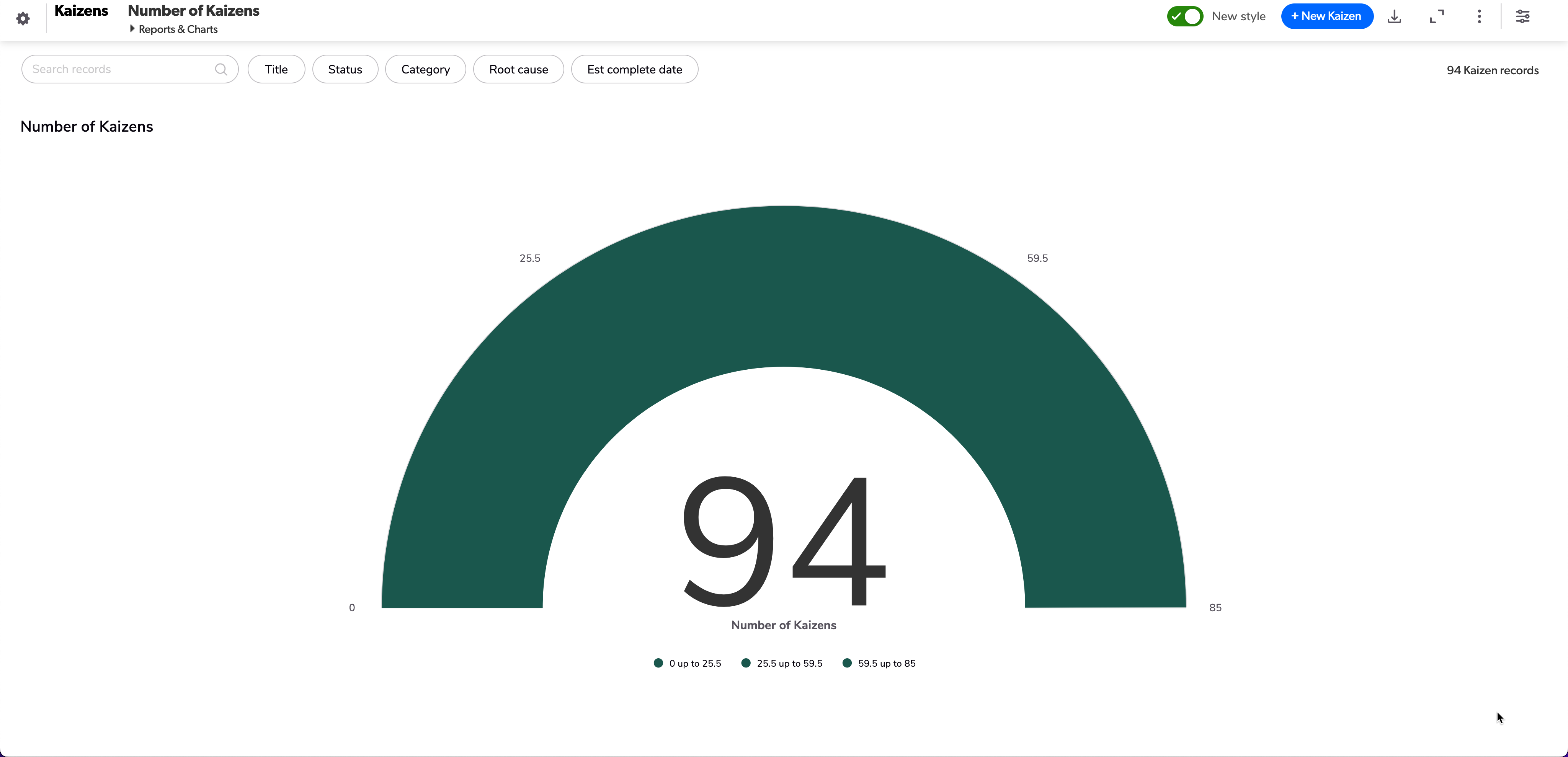
Task: Click the Number of Kaizens gauge caption
Action: pyautogui.click(x=783, y=625)
